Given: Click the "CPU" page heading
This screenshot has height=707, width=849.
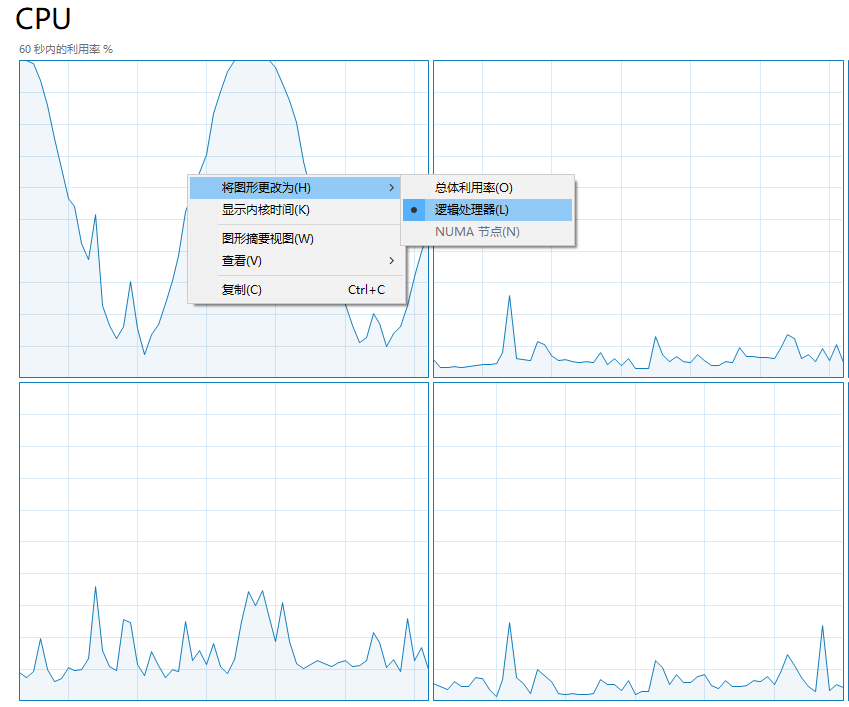Looking at the screenshot, I should (x=43, y=19).
